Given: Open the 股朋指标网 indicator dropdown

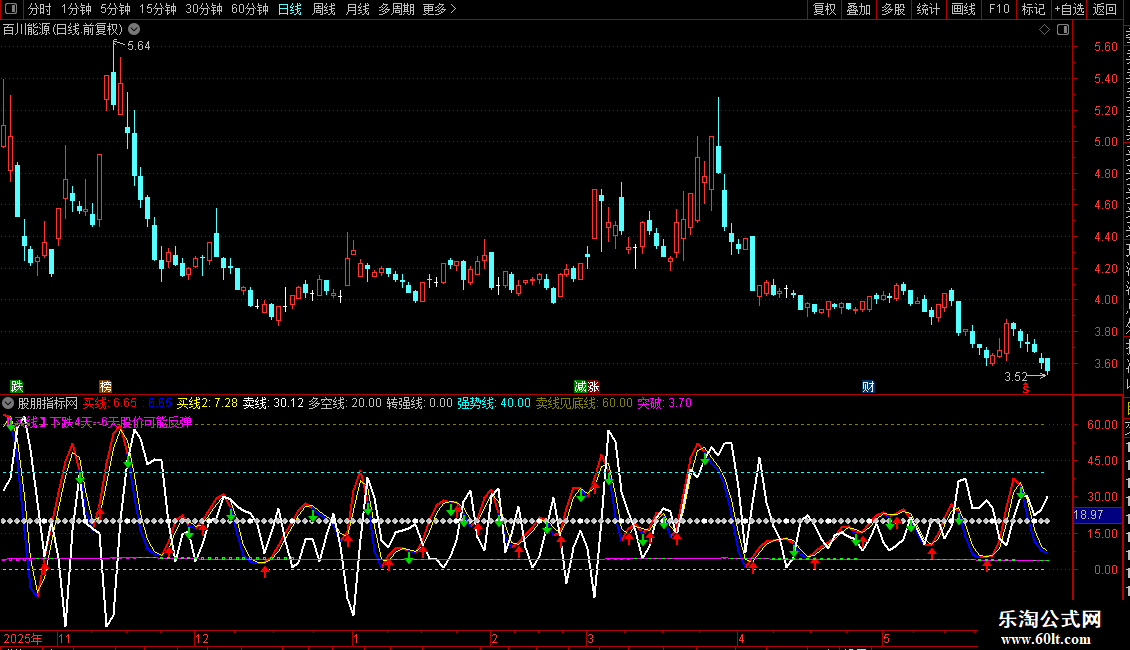Looking at the screenshot, I should [8, 404].
